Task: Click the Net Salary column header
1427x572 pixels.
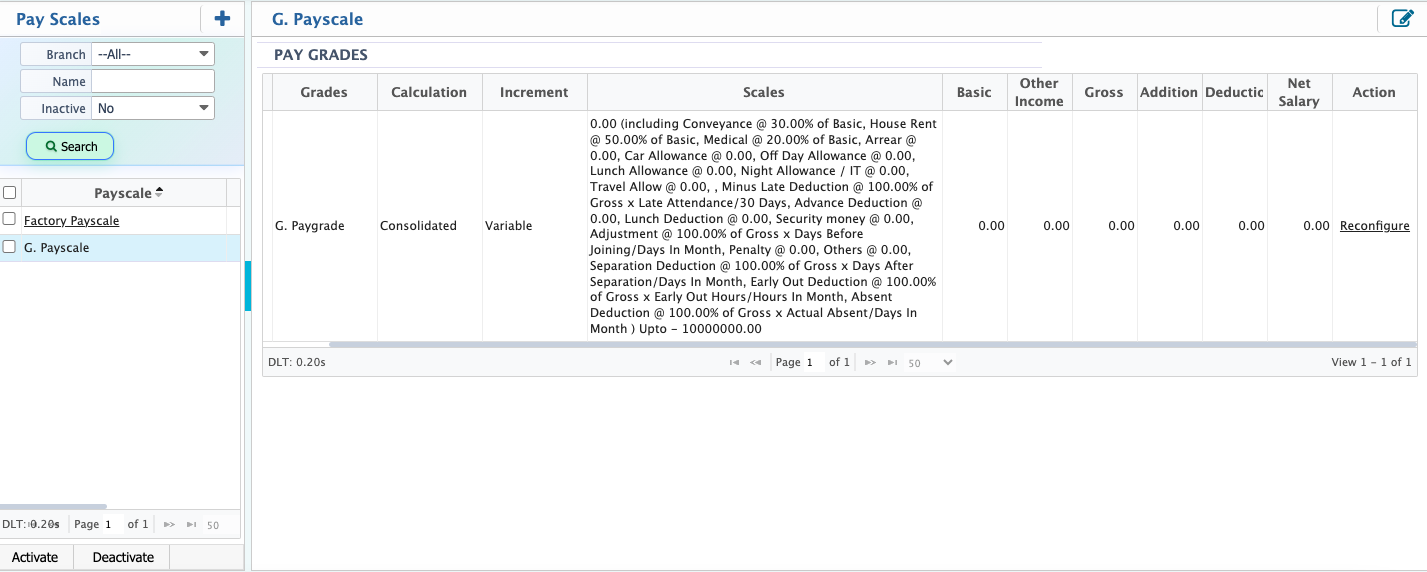Action: [1299, 92]
